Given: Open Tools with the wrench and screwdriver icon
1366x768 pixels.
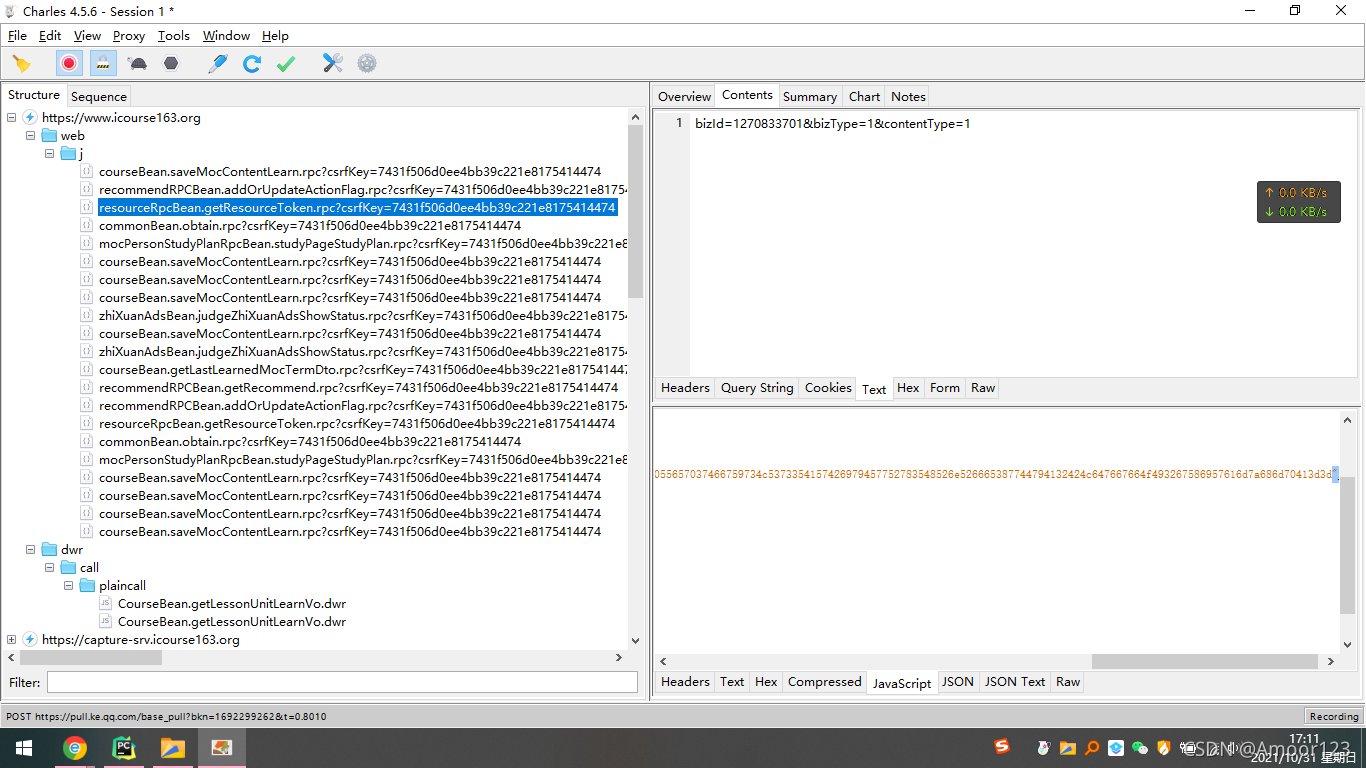Looking at the screenshot, I should click(x=333, y=64).
